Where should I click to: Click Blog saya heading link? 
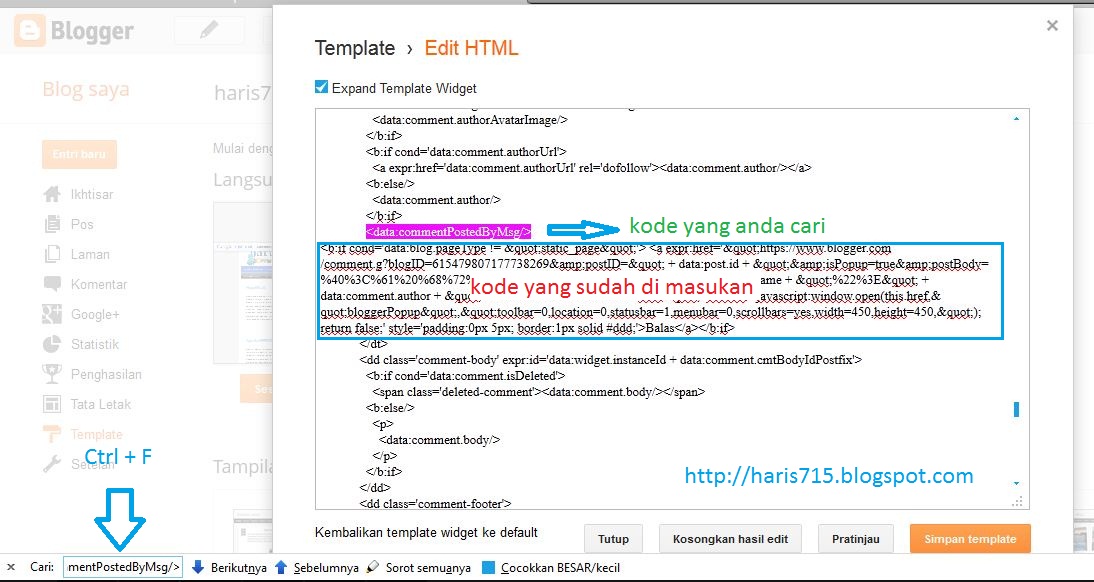click(x=86, y=89)
